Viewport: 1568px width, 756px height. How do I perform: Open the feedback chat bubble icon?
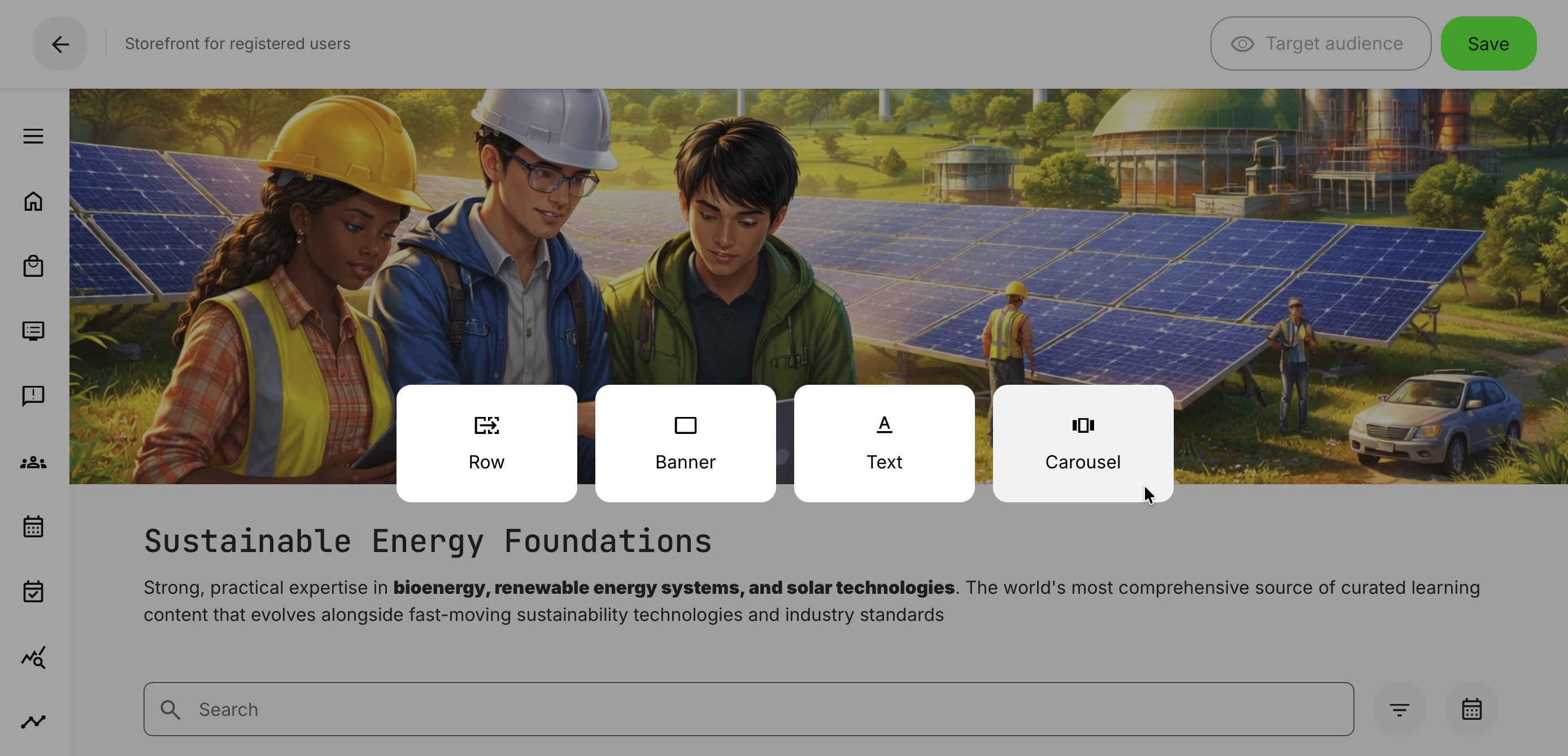pyautogui.click(x=33, y=396)
